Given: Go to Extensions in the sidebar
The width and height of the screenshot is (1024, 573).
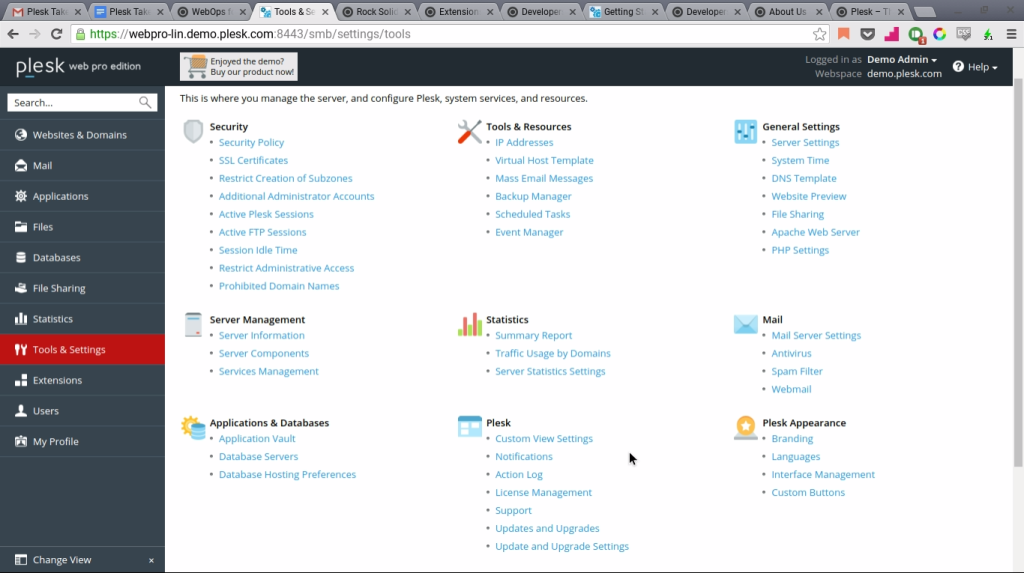Looking at the screenshot, I should click(x=57, y=380).
